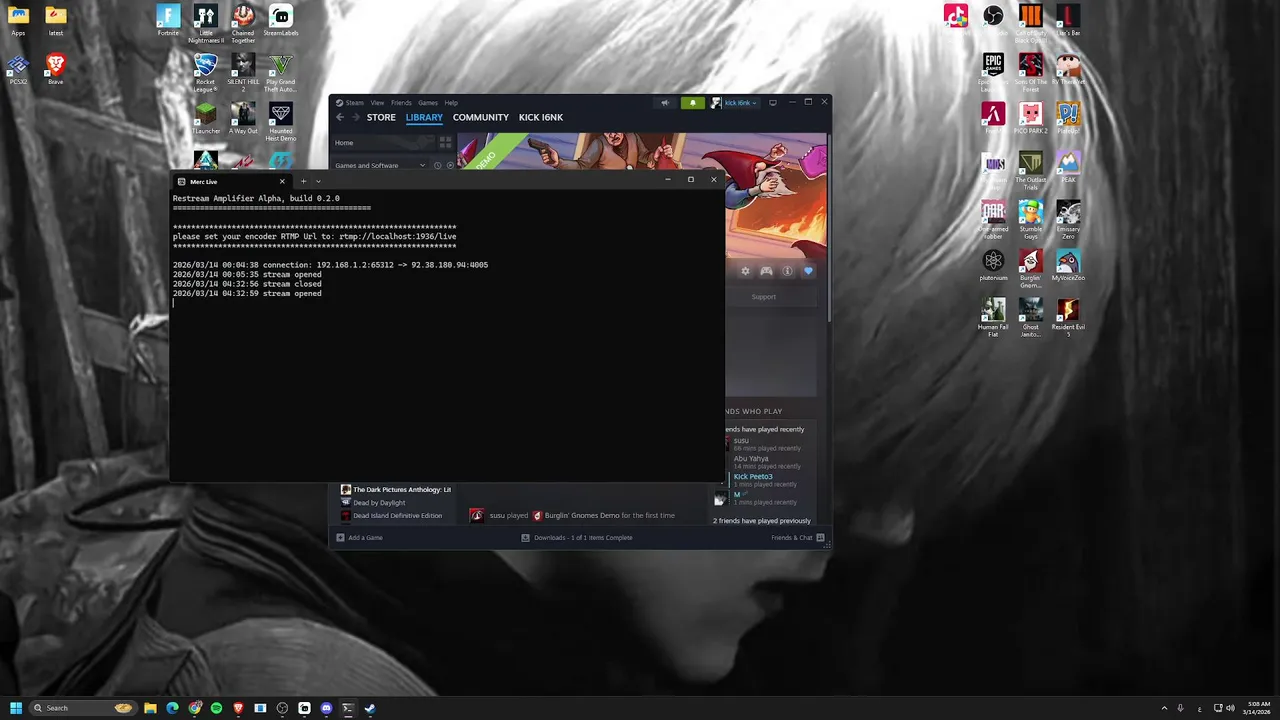Open Steam Downloads status bar
Viewport: 1280px width, 720px height.
point(577,538)
